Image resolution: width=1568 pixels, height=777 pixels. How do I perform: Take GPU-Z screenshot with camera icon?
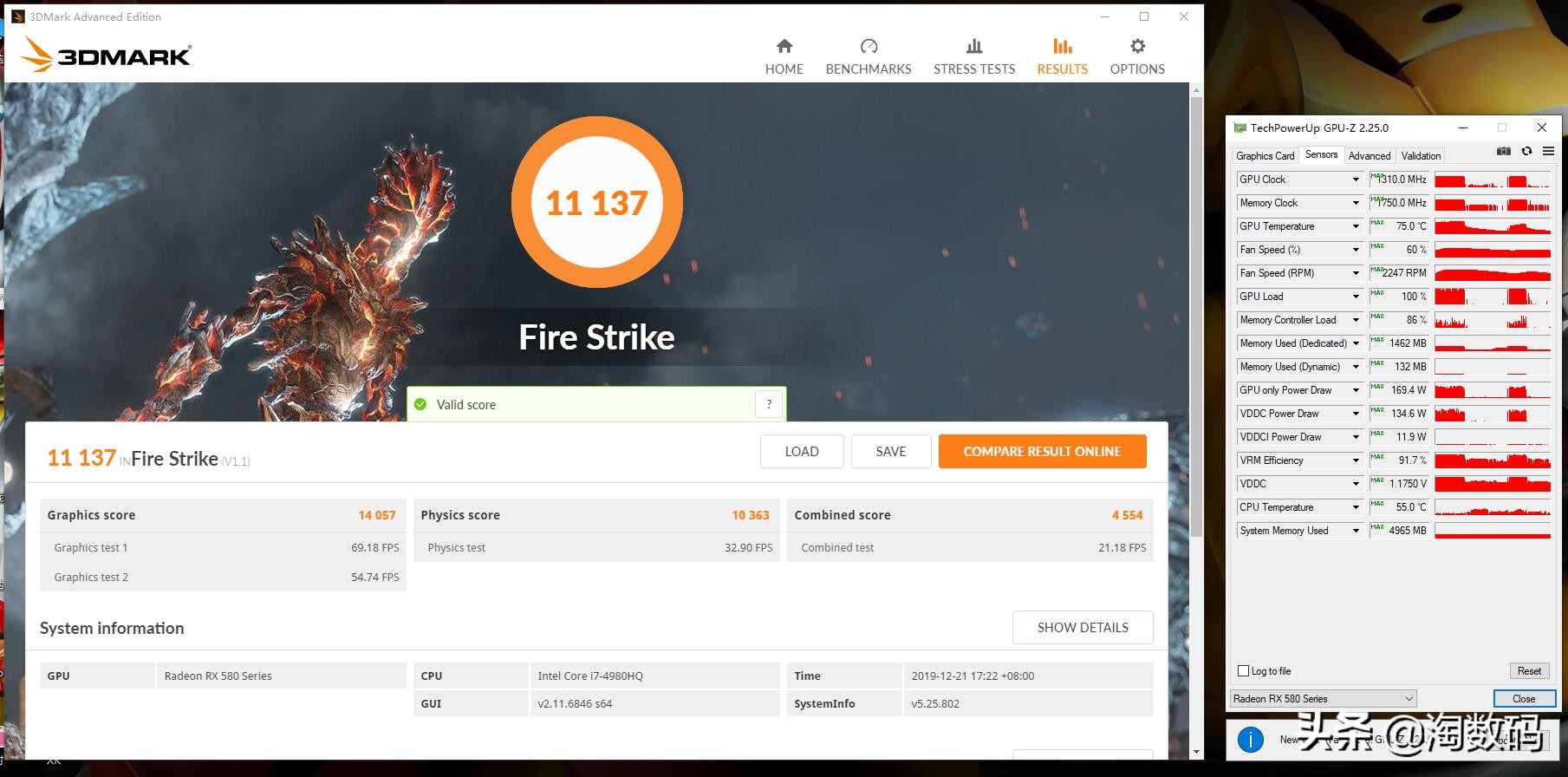pos(1504,152)
